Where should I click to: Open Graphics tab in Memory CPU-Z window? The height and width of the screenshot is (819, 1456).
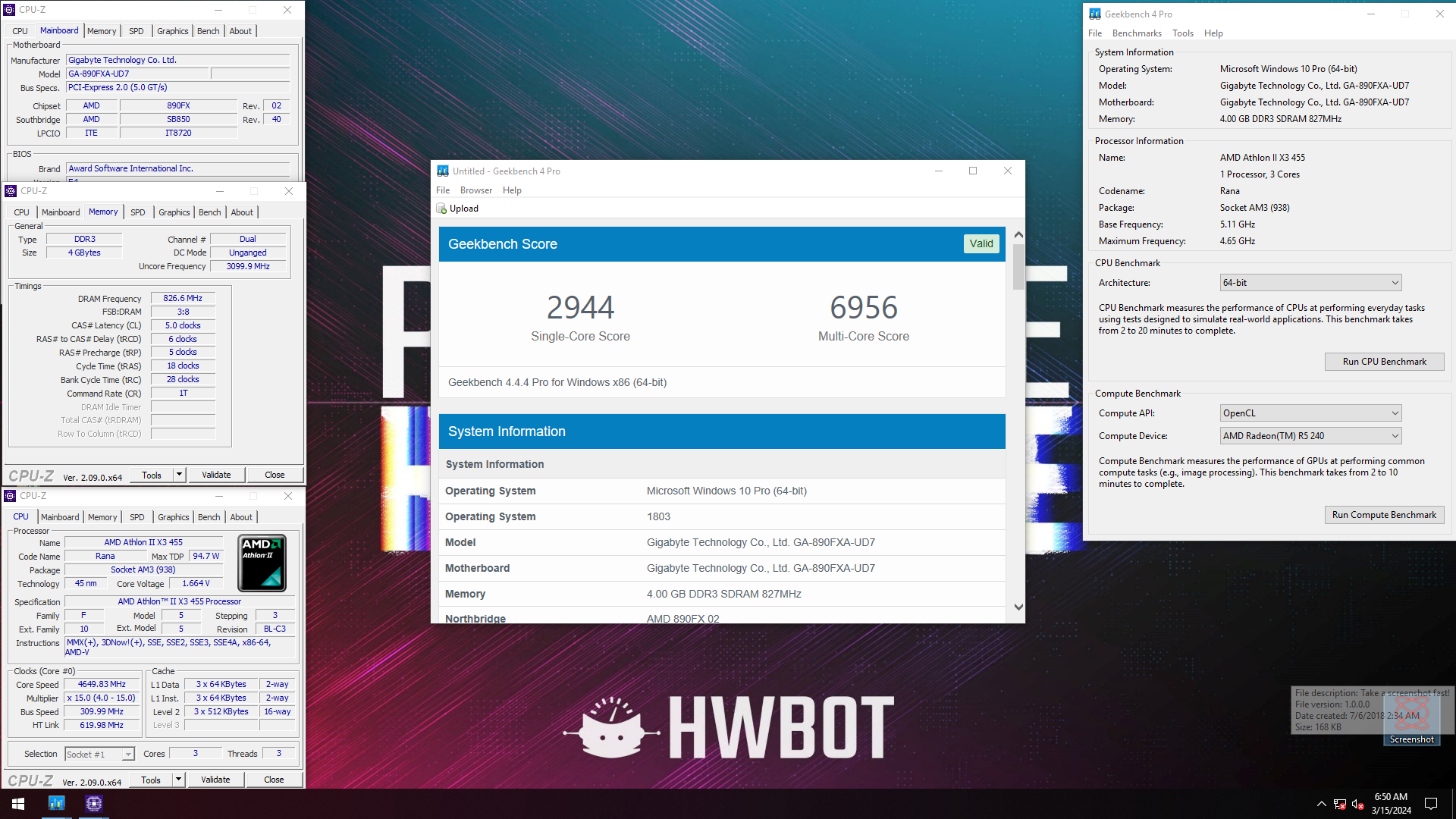point(174,212)
